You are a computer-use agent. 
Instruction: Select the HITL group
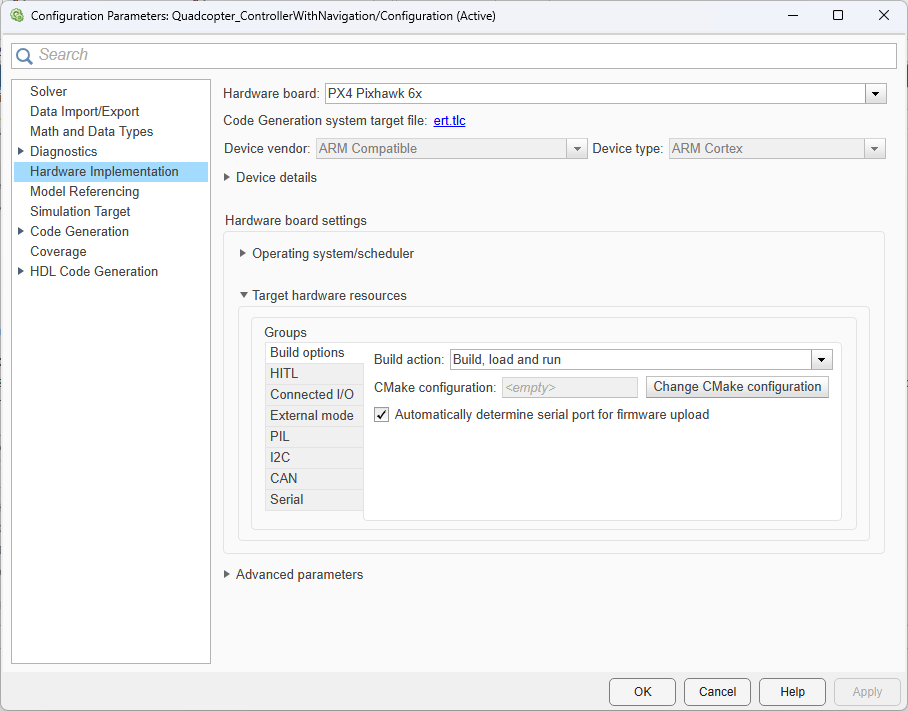click(x=314, y=373)
